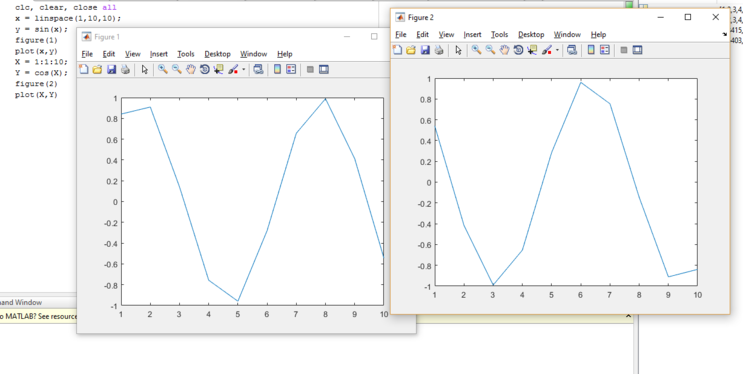
Task: Click the Figure 1 title bar MATLAB logo
Action: [x=87, y=36]
